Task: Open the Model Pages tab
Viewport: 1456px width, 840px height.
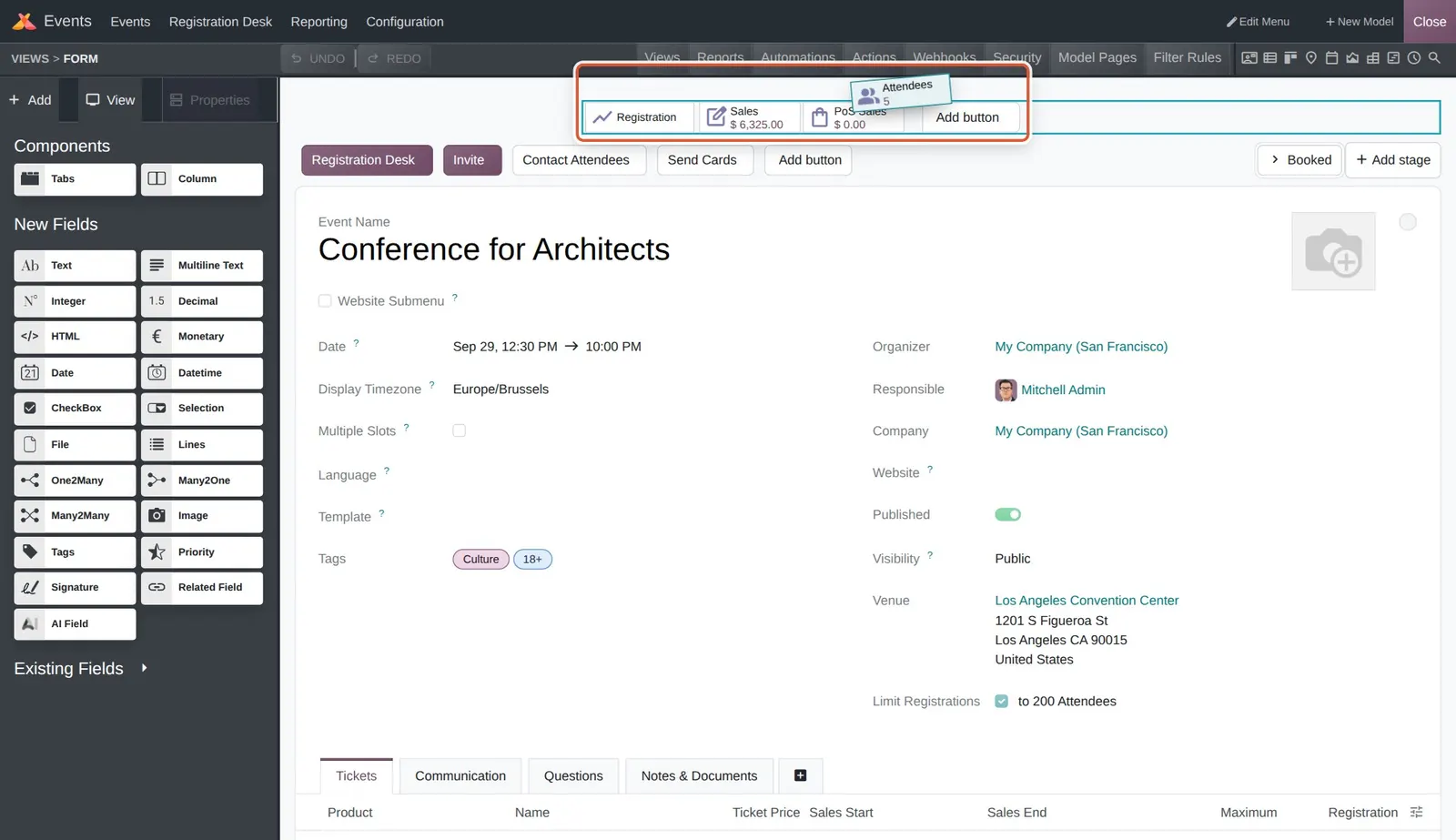Action: (x=1097, y=57)
